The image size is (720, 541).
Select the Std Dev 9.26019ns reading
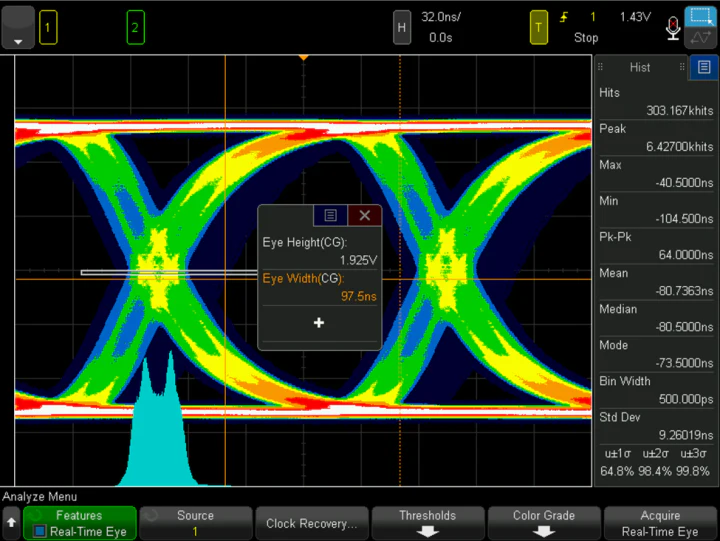(x=656, y=426)
